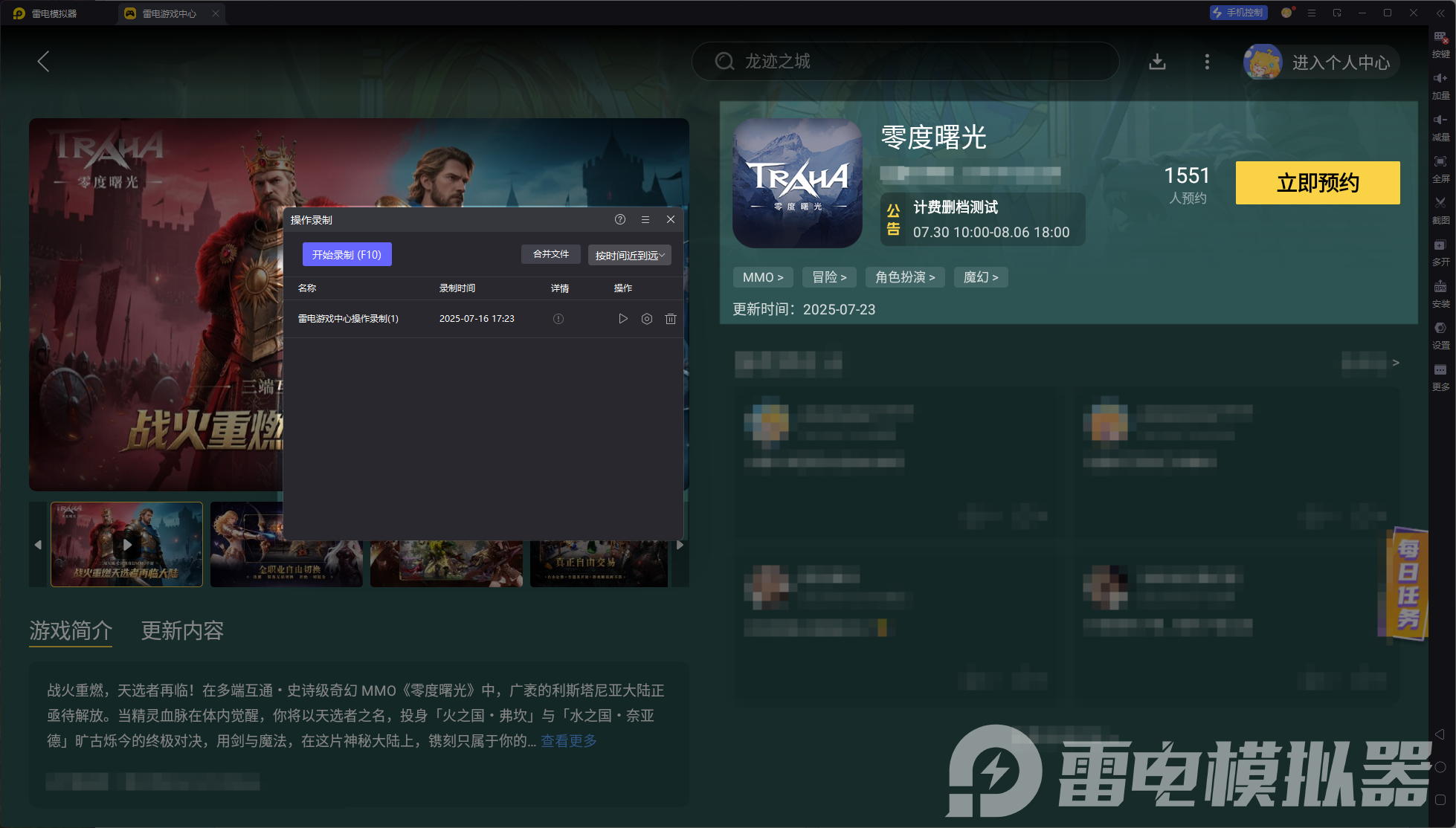Switch to the 更新内容 tab
The image size is (1456, 828).
182,631
